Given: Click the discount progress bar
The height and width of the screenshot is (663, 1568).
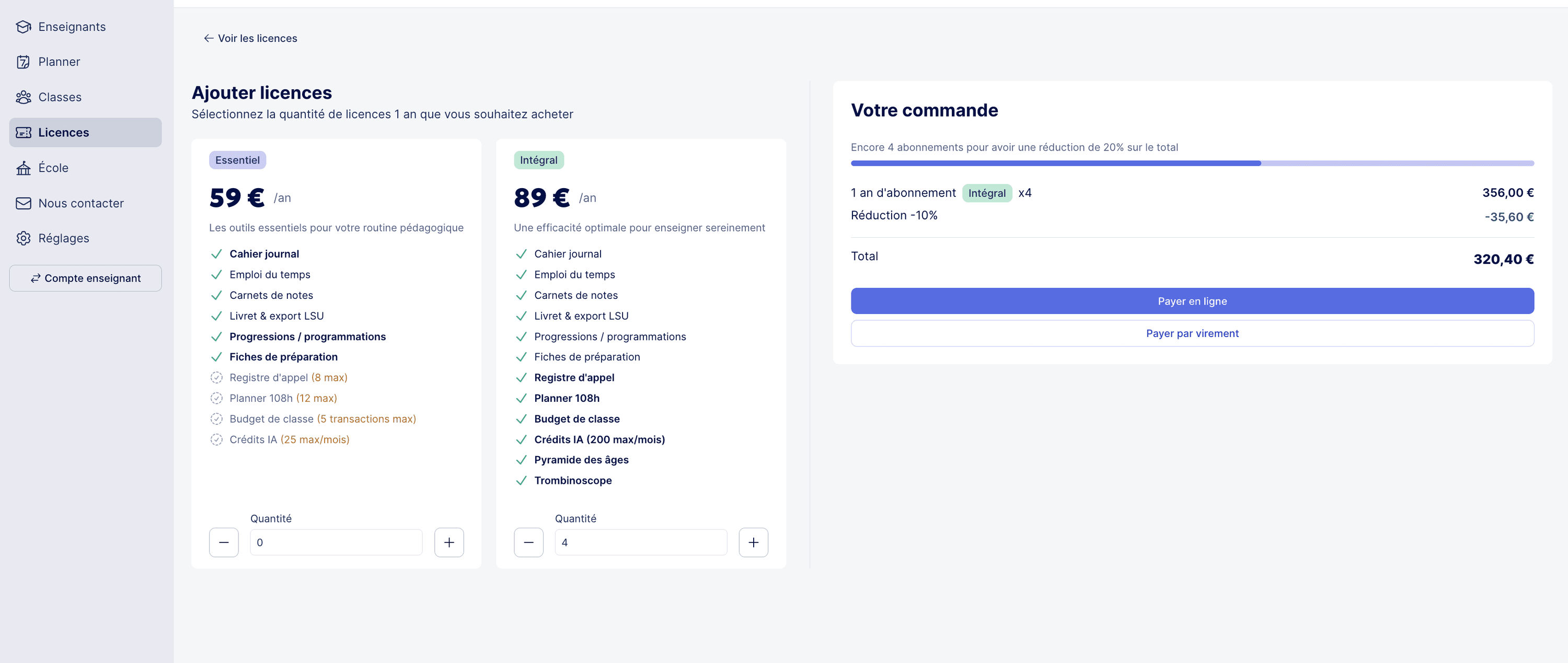Looking at the screenshot, I should tap(1192, 163).
